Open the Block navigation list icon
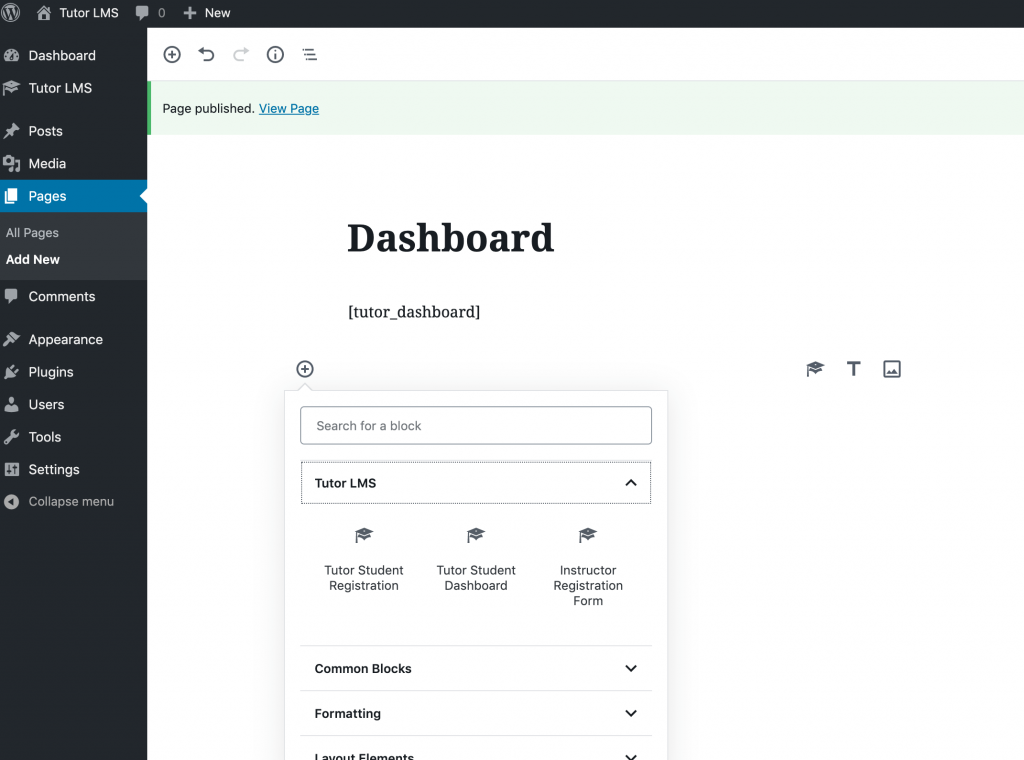 [310, 55]
